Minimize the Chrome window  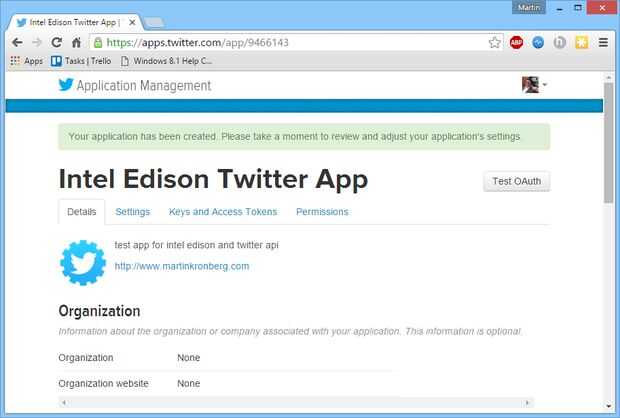tap(560, 8)
